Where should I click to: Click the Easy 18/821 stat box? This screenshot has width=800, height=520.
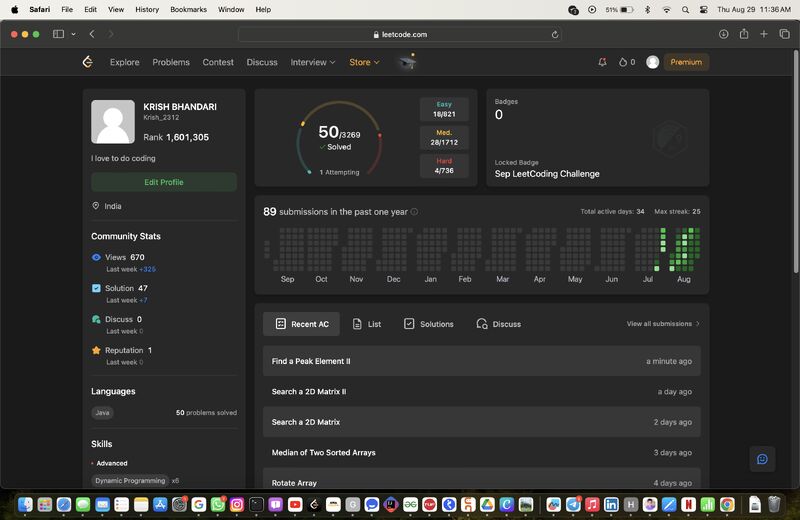[444, 109]
